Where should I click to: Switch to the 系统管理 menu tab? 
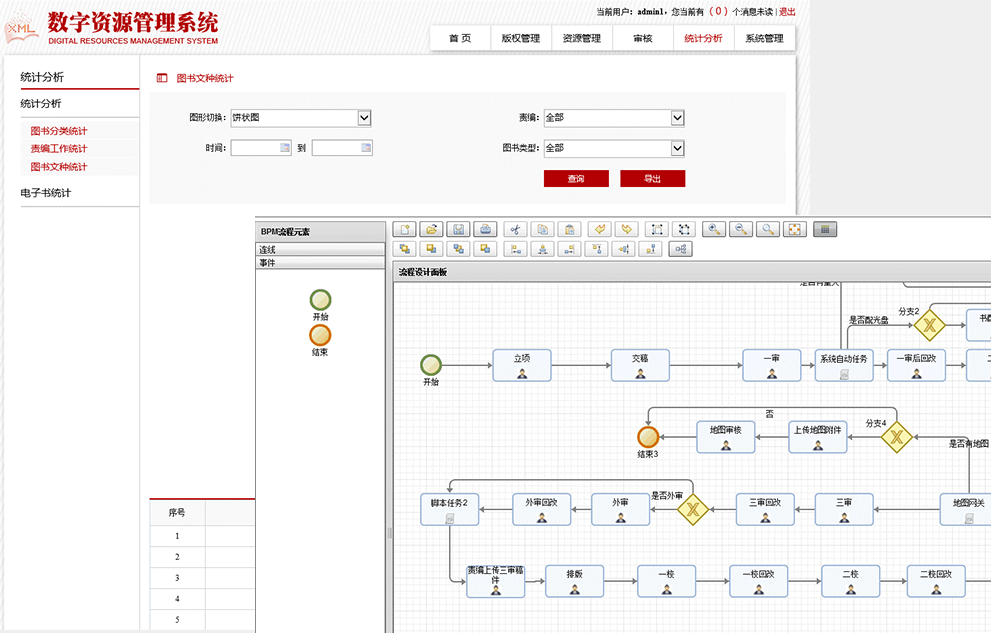coord(765,39)
